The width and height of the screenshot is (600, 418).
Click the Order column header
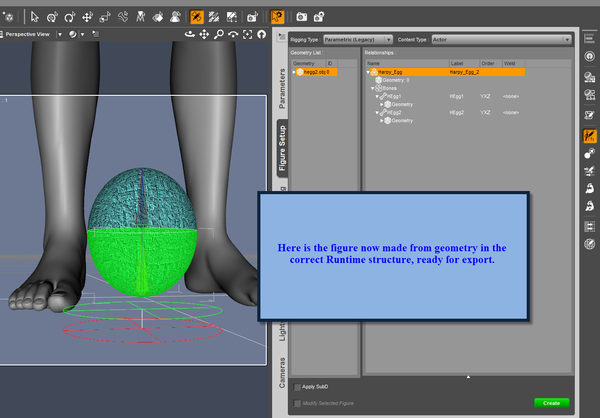[x=491, y=63]
